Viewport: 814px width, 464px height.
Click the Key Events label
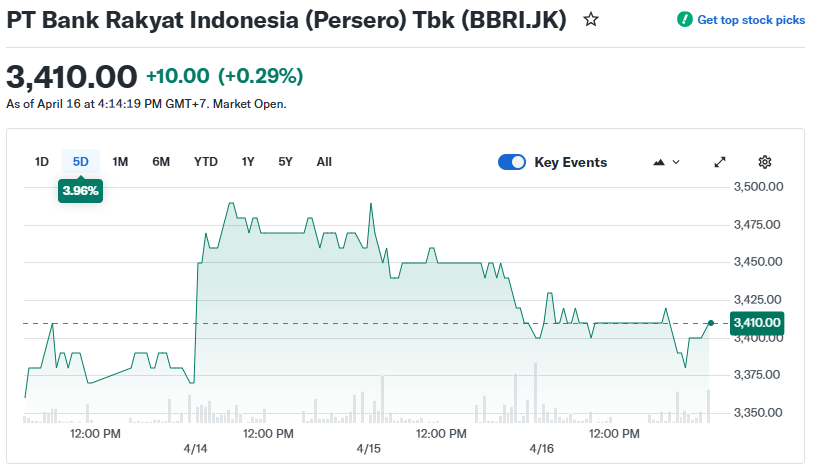coord(570,162)
